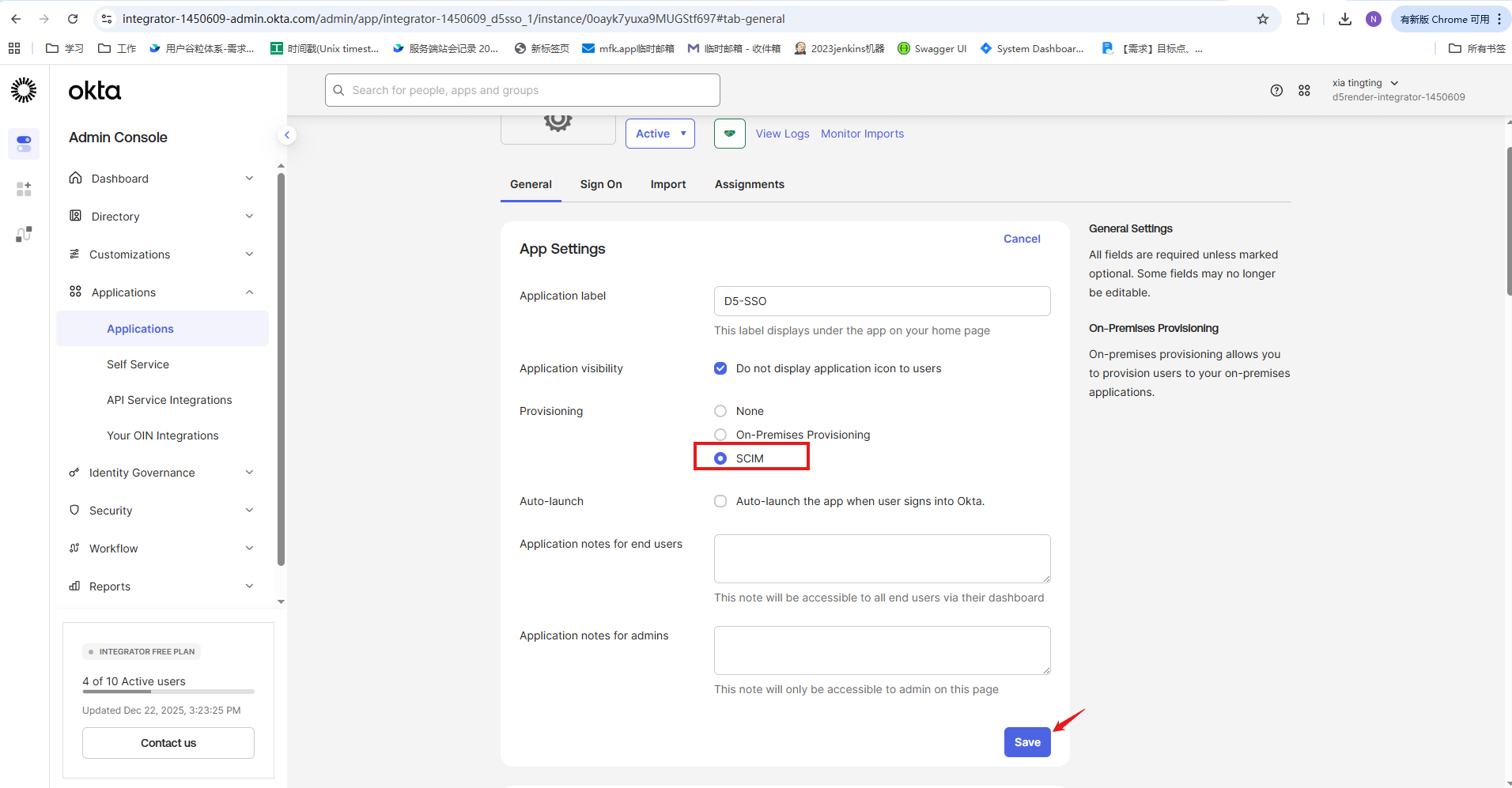The image size is (1512, 788).
Task: Bookmark this page with the star icon
Action: click(x=1262, y=19)
